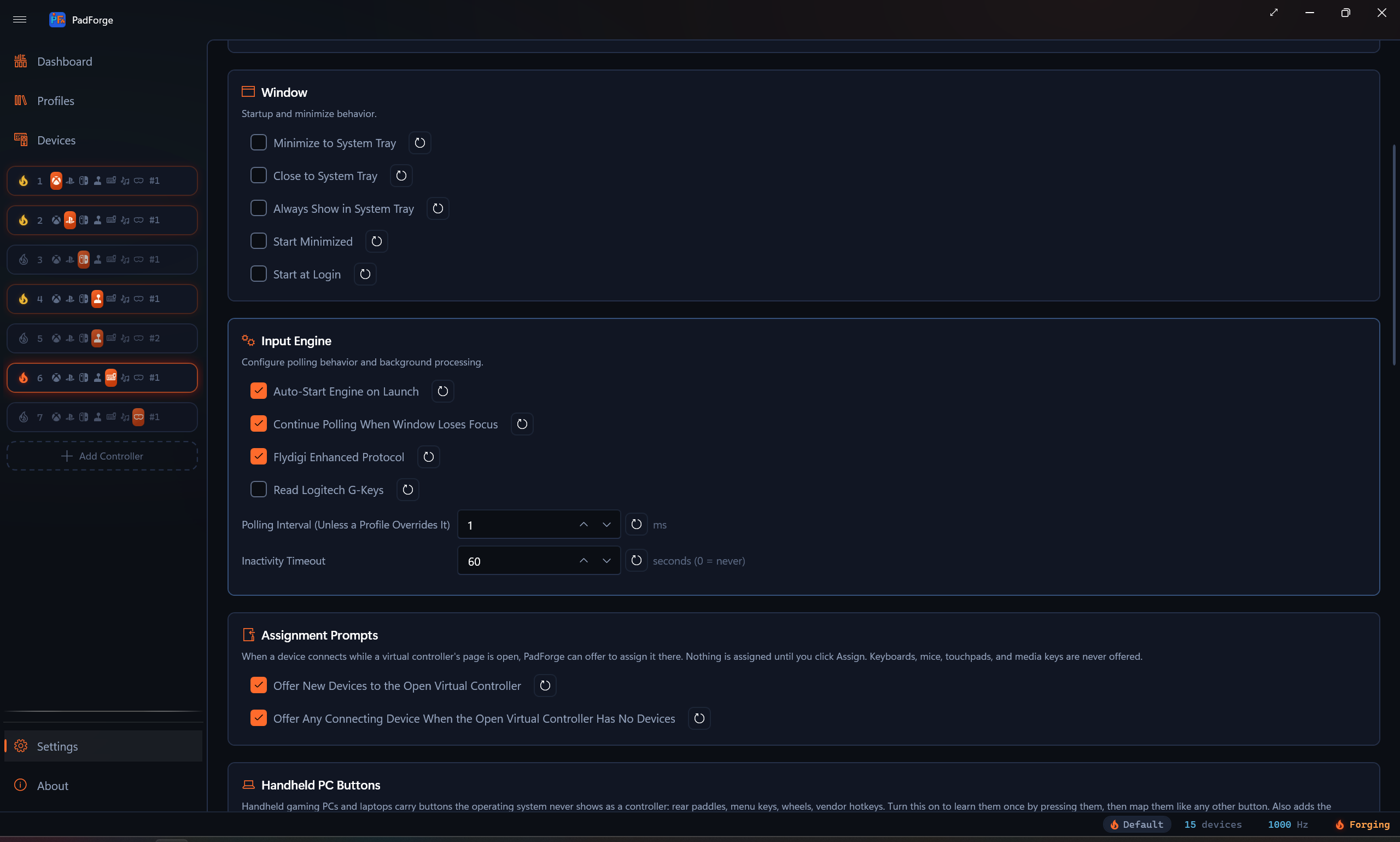This screenshot has height=842, width=1400.
Task: Reset Flydigi Enhanced Protocol setting
Action: (x=429, y=457)
